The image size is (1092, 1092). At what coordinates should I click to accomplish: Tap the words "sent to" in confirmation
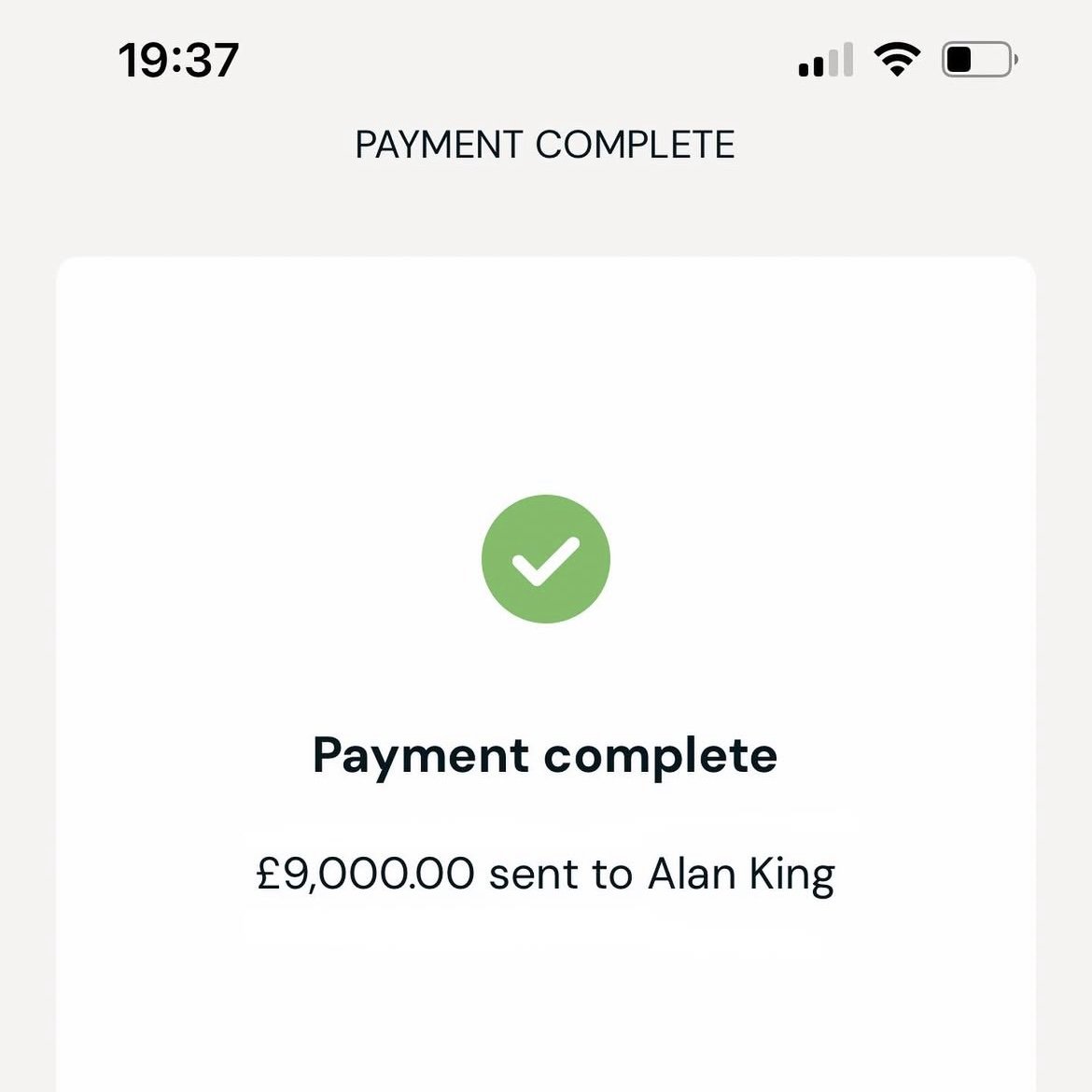pos(561,875)
